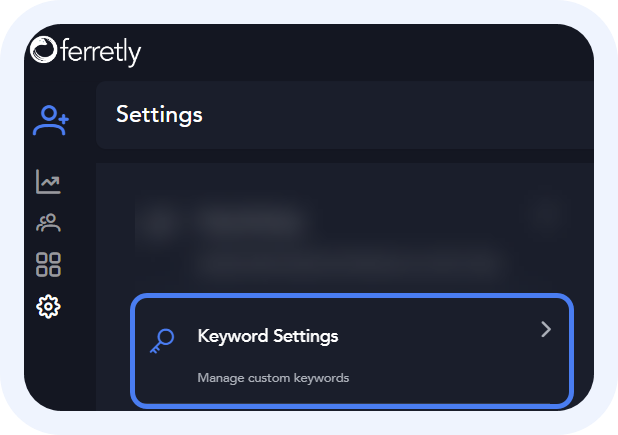Expand Keyword Settings using the right chevron
Image resolution: width=618 pixels, height=435 pixels.
tap(545, 330)
